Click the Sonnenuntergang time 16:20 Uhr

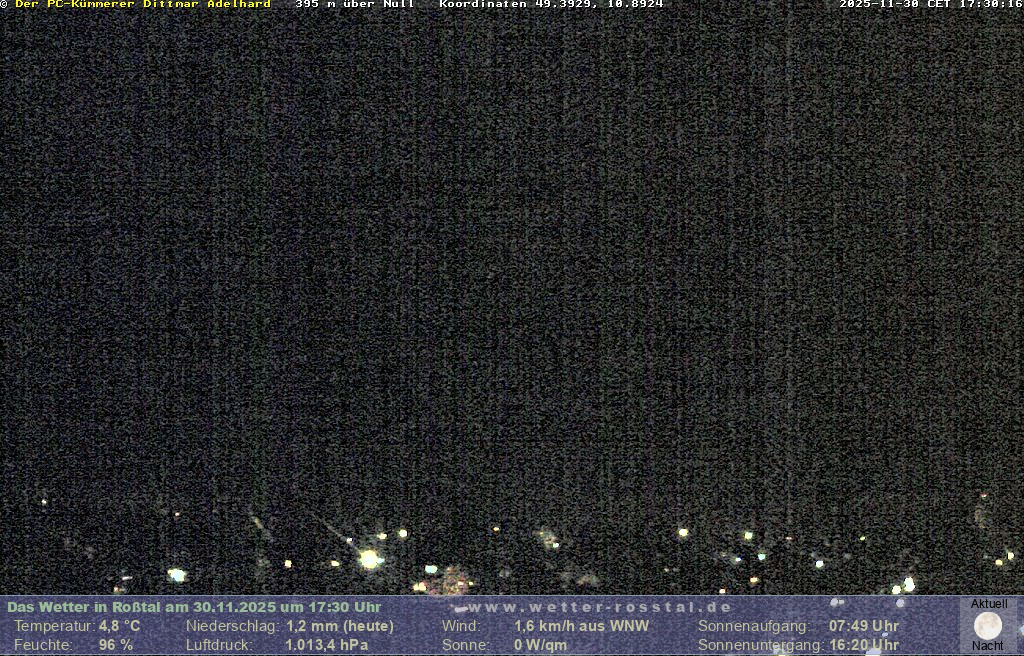point(863,645)
